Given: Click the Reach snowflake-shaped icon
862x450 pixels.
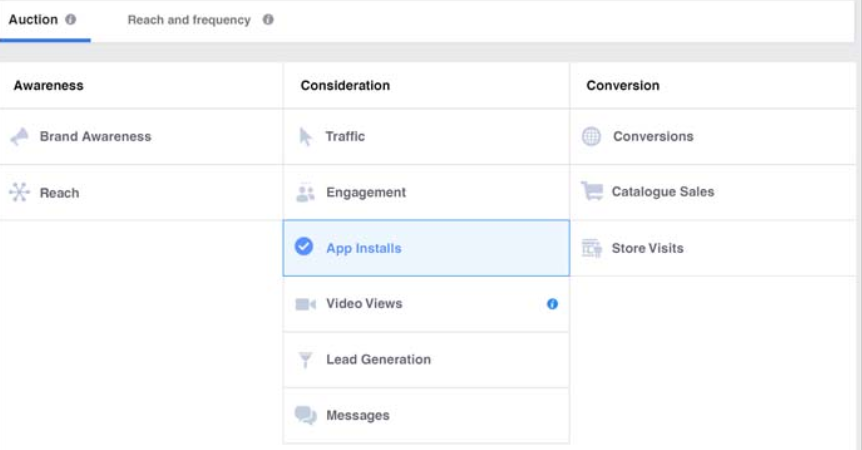Looking at the screenshot, I should (19, 193).
